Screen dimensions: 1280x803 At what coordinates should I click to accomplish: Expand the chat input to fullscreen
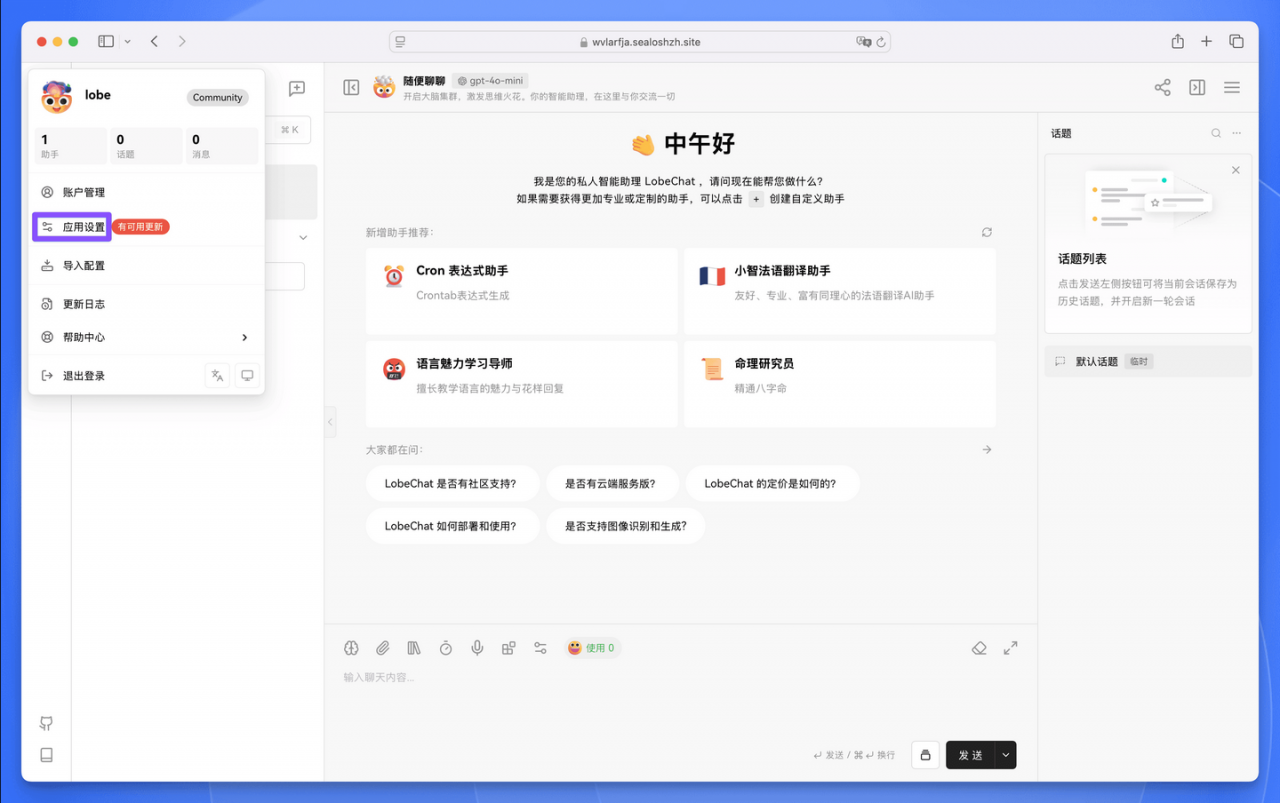click(x=1011, y=648)
